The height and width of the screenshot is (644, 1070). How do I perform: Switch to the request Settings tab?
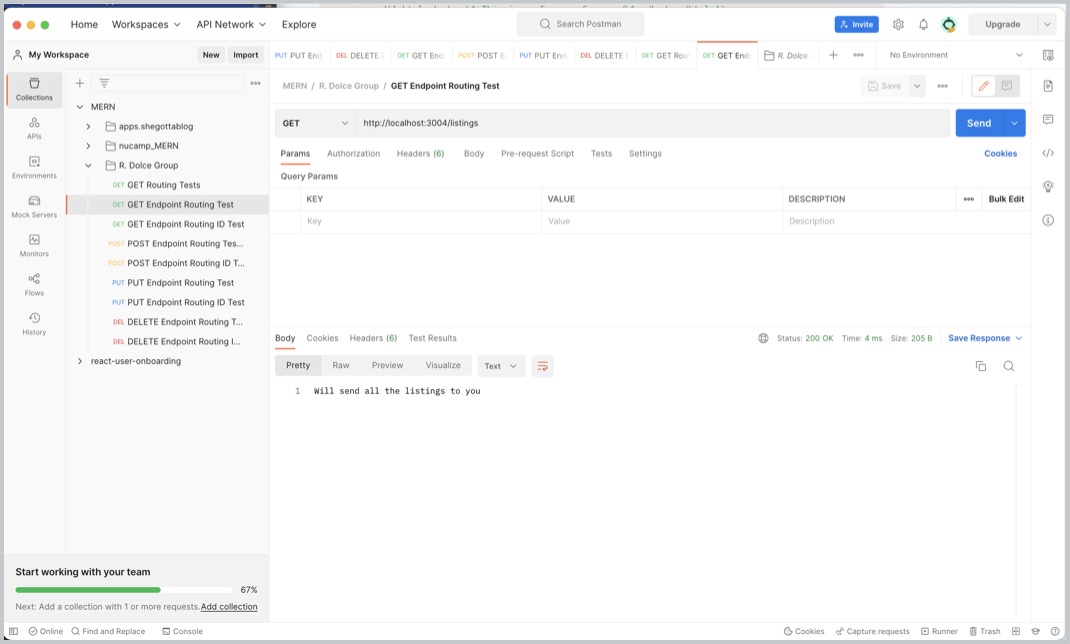click(645, 153)
